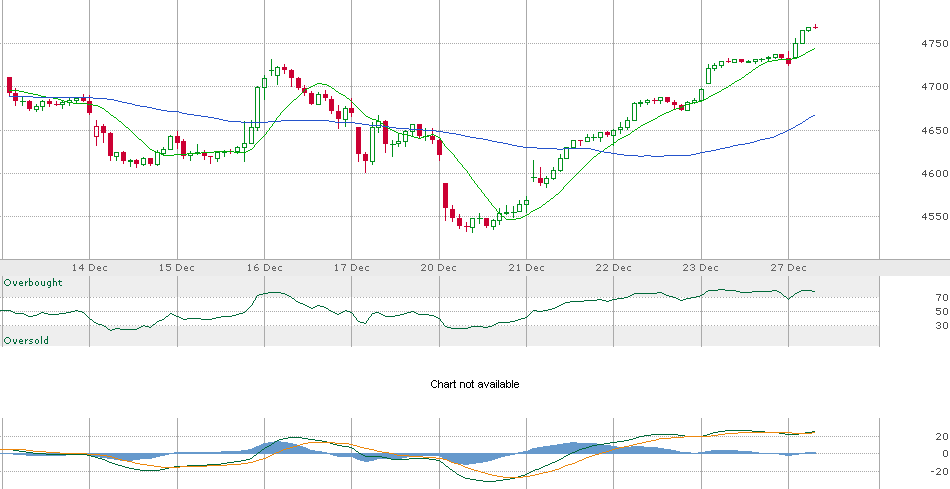The height and width of the screenshot is (489, 950).
Task: Click the RSI 50 level label
Action: point(942,311)
